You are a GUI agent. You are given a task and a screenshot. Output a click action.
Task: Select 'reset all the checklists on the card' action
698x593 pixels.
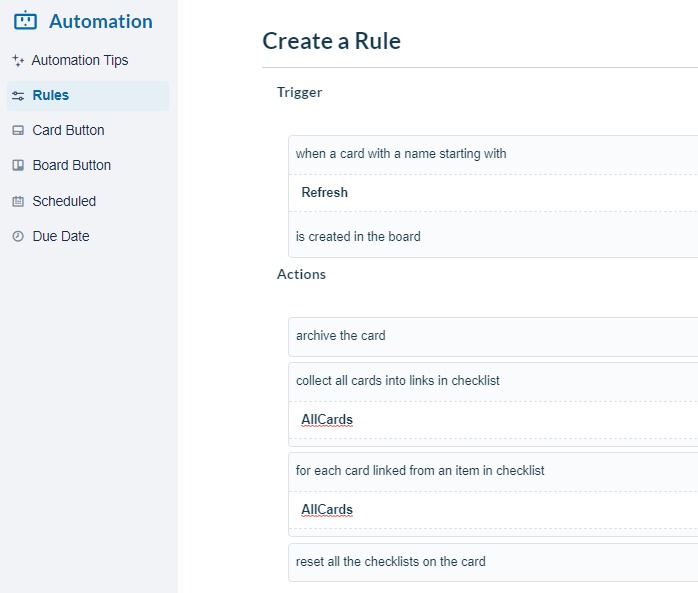493,562
